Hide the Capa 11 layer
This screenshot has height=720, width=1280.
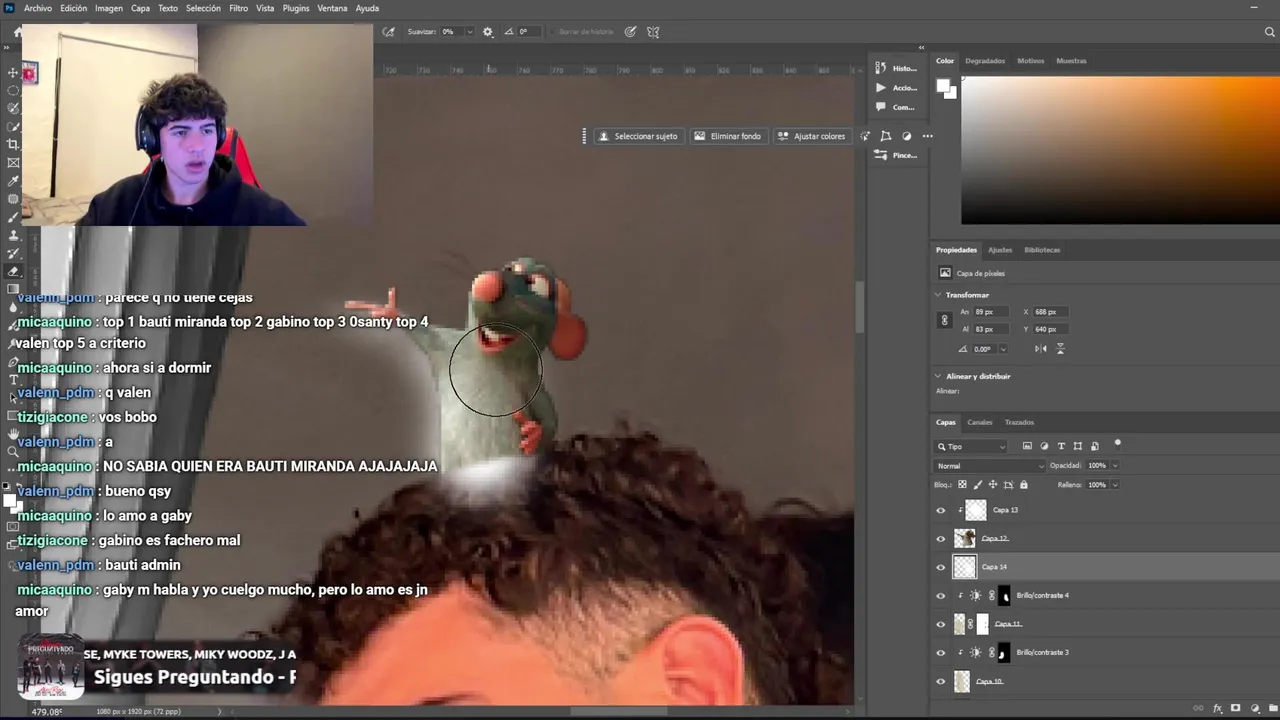(x=940, y=624)
